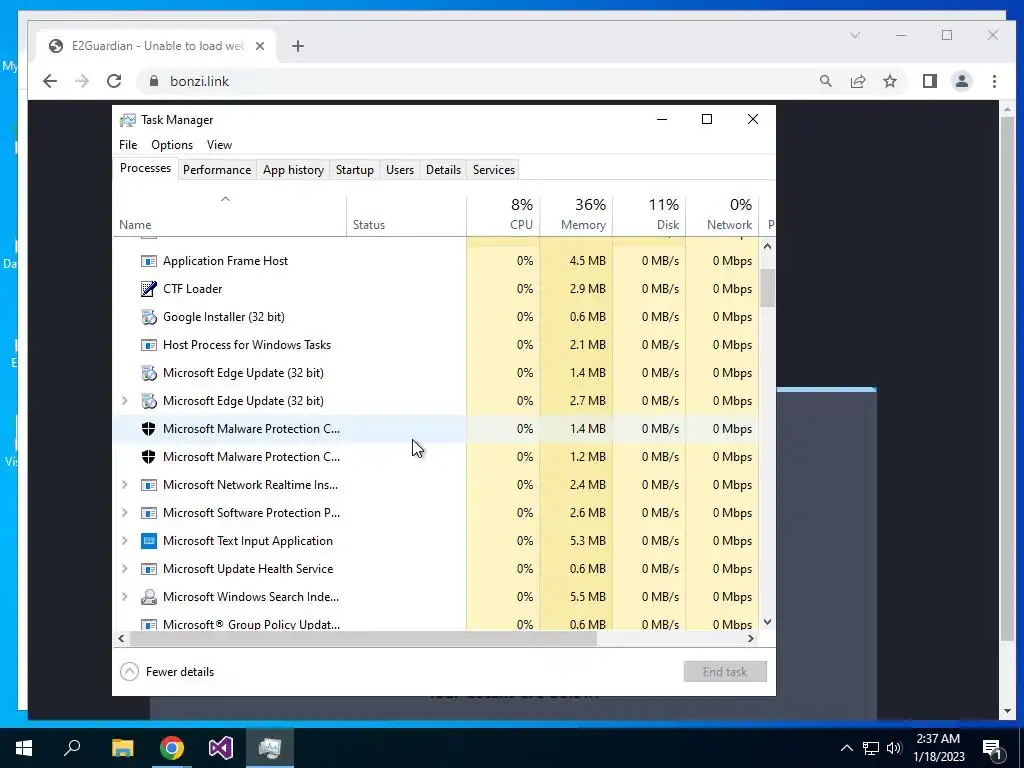Click the Google Installer process icon
1024x768 pixels.
point(149,317)
